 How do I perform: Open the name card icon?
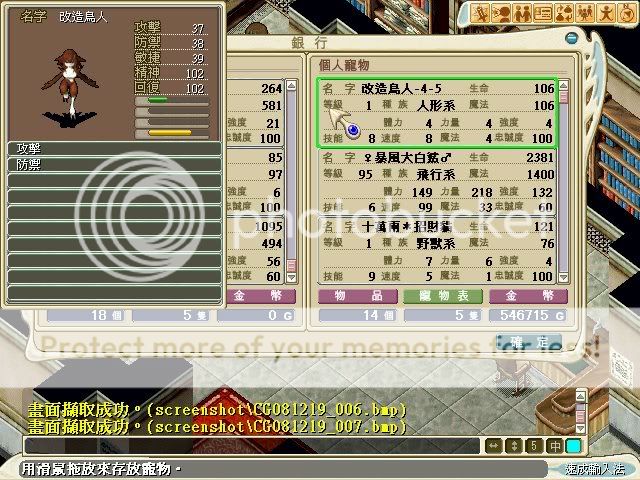pyautogui.click(x=544, y=13)
